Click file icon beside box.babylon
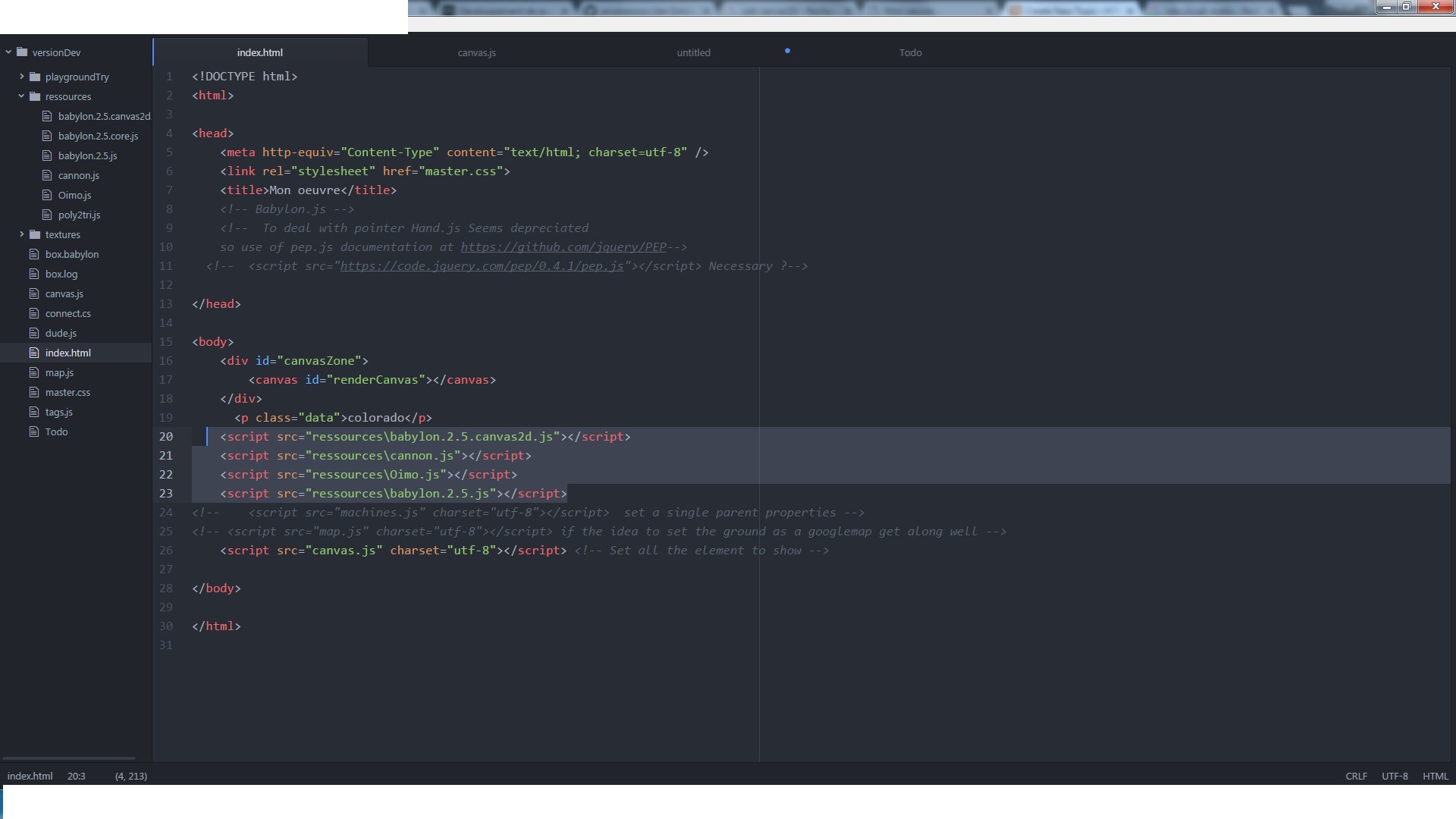 (x=33, y=254)
